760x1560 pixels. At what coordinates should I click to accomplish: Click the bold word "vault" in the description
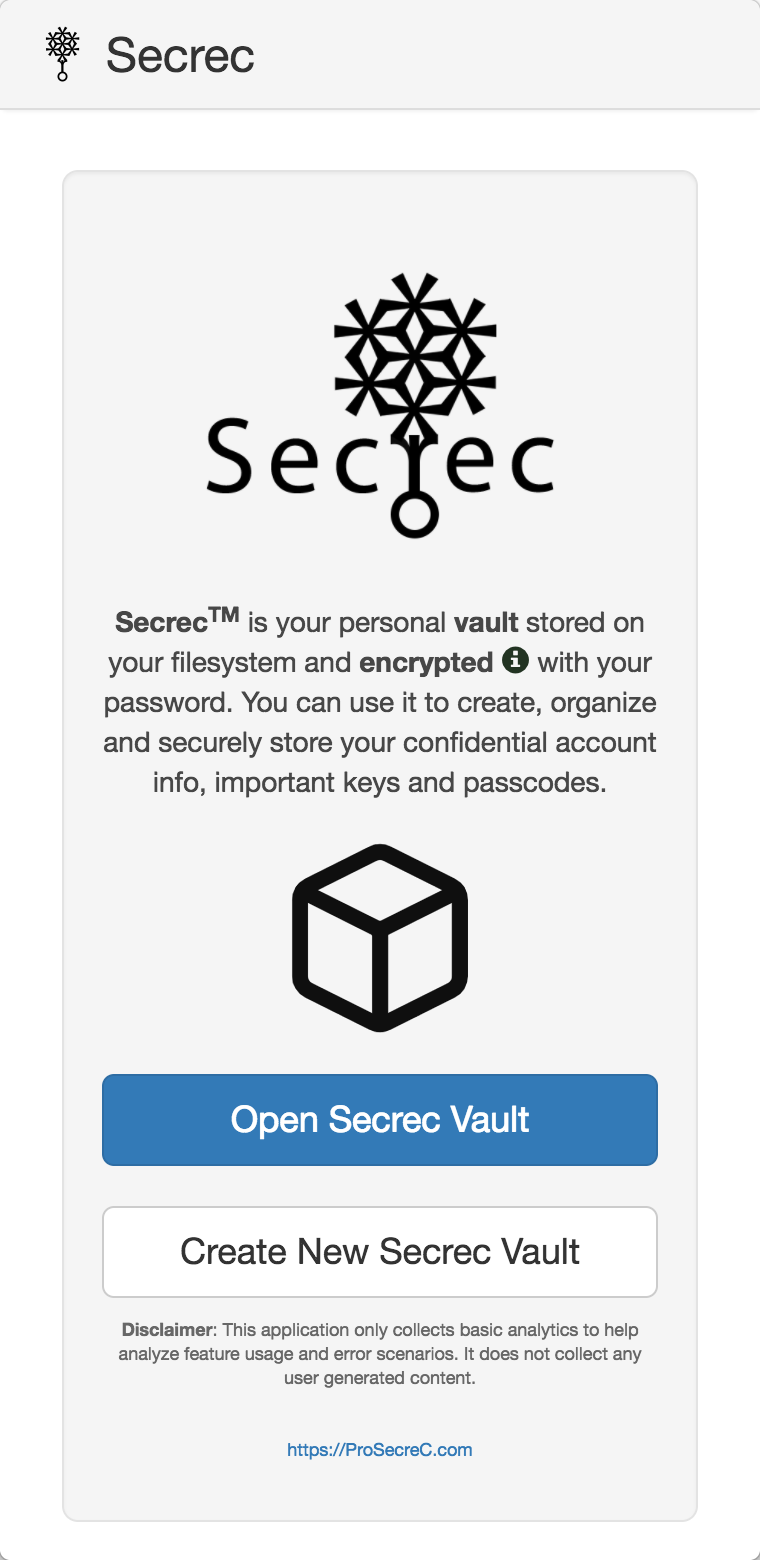pos(486,622)
